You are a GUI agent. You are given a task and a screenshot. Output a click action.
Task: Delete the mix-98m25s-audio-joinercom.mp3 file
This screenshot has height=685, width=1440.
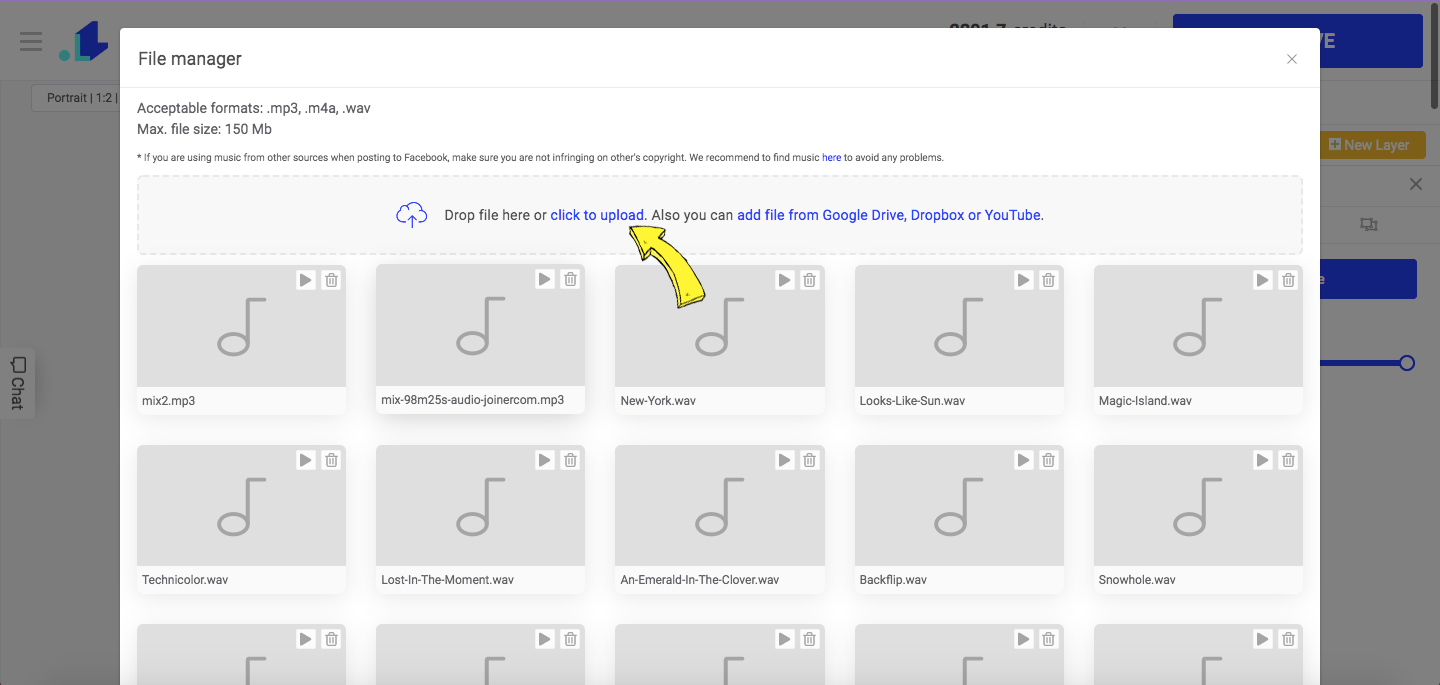[x=570, y=280]
